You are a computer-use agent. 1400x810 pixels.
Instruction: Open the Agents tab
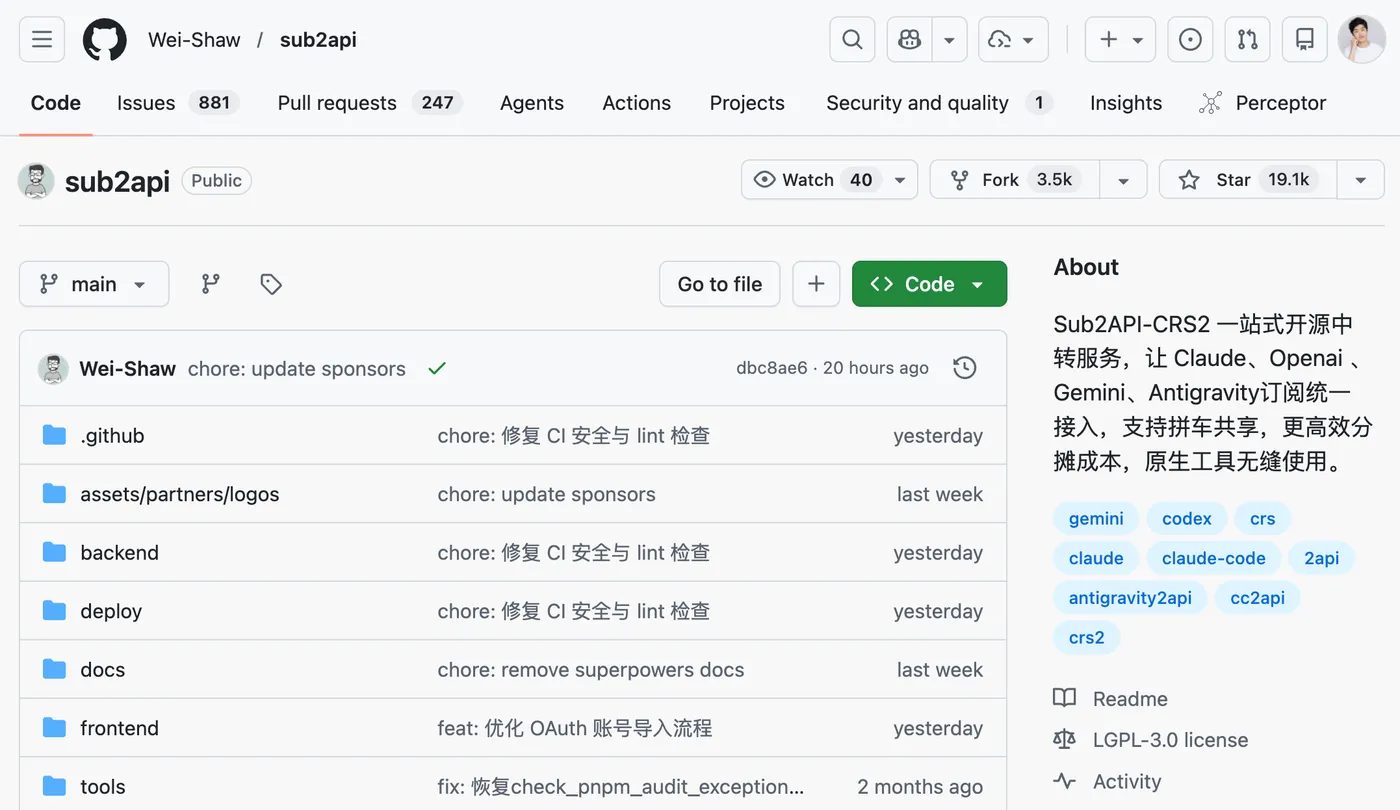coord(532,103)
